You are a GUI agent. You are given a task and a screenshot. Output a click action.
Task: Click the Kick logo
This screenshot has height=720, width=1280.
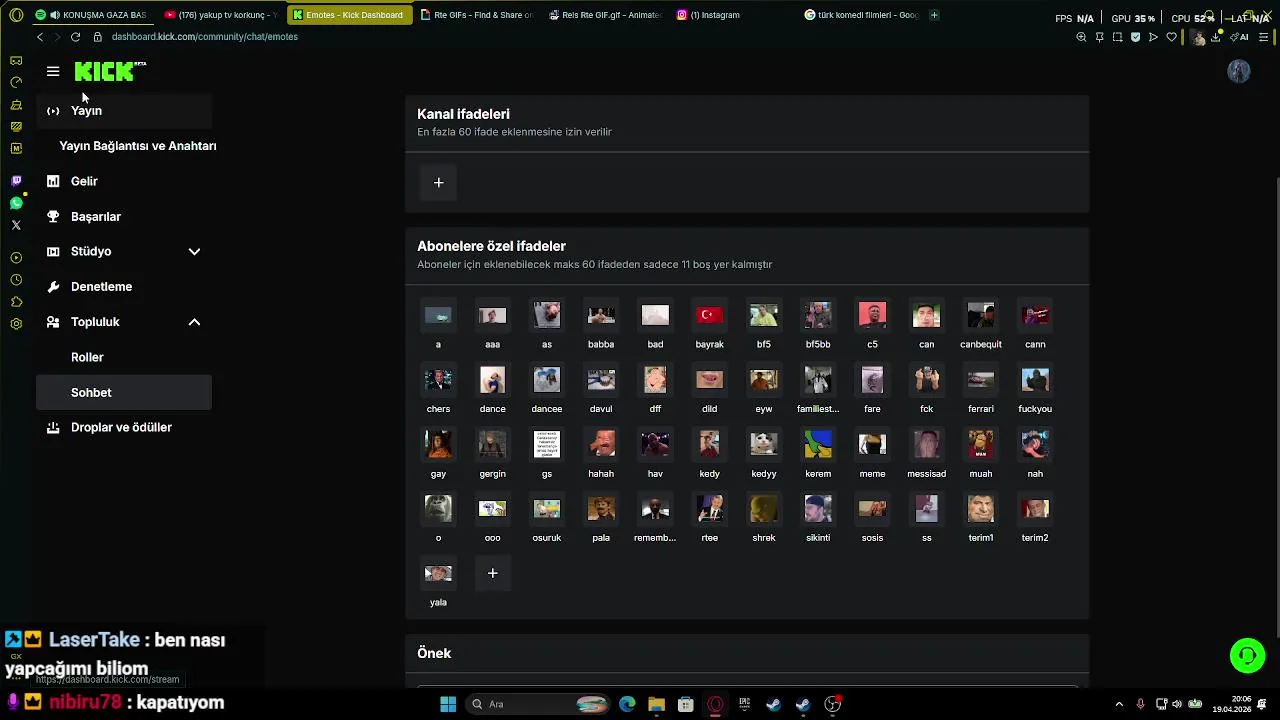[x=110, y=71]
